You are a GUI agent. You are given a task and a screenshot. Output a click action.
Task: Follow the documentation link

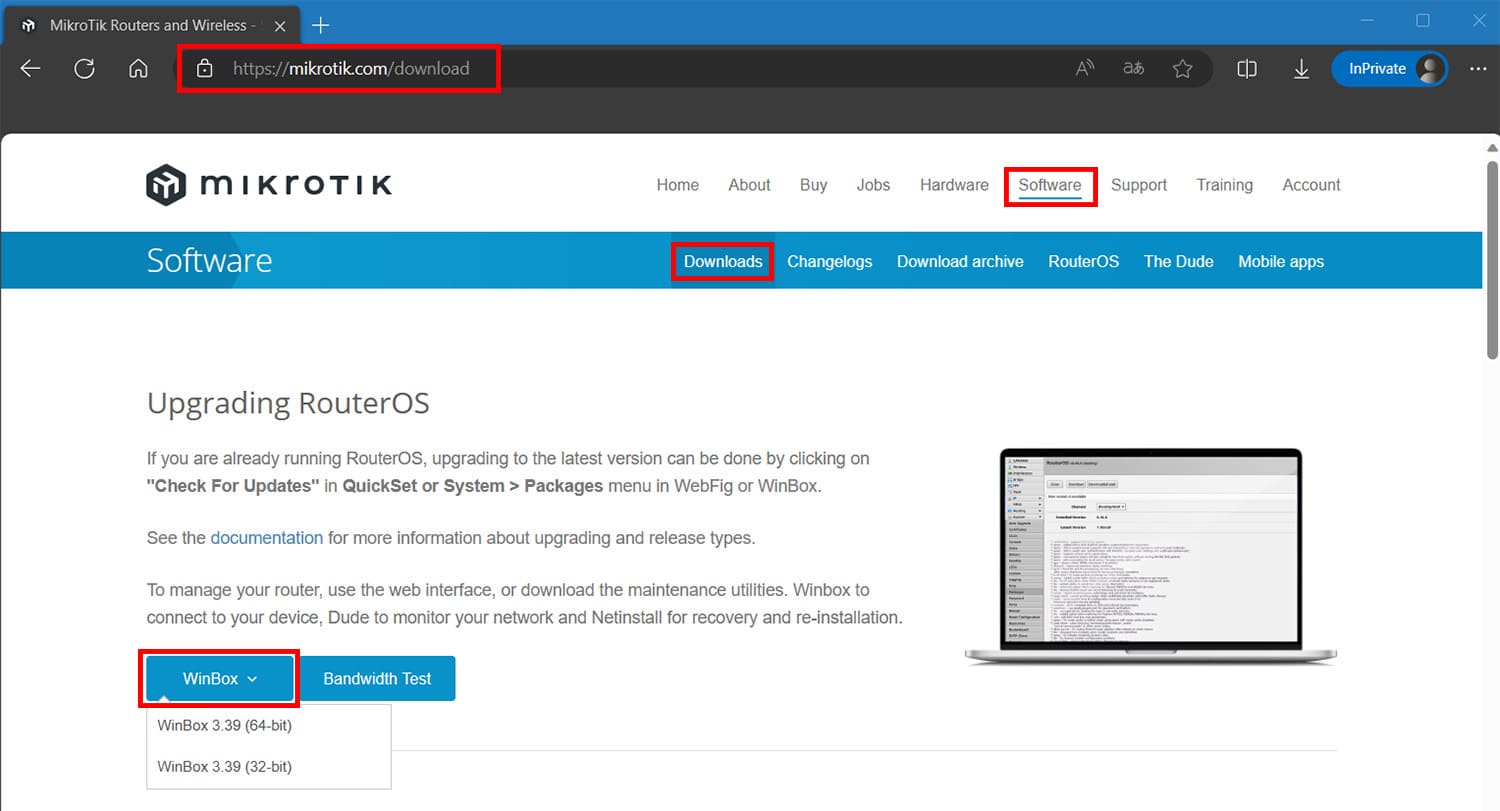click(267, 538)
